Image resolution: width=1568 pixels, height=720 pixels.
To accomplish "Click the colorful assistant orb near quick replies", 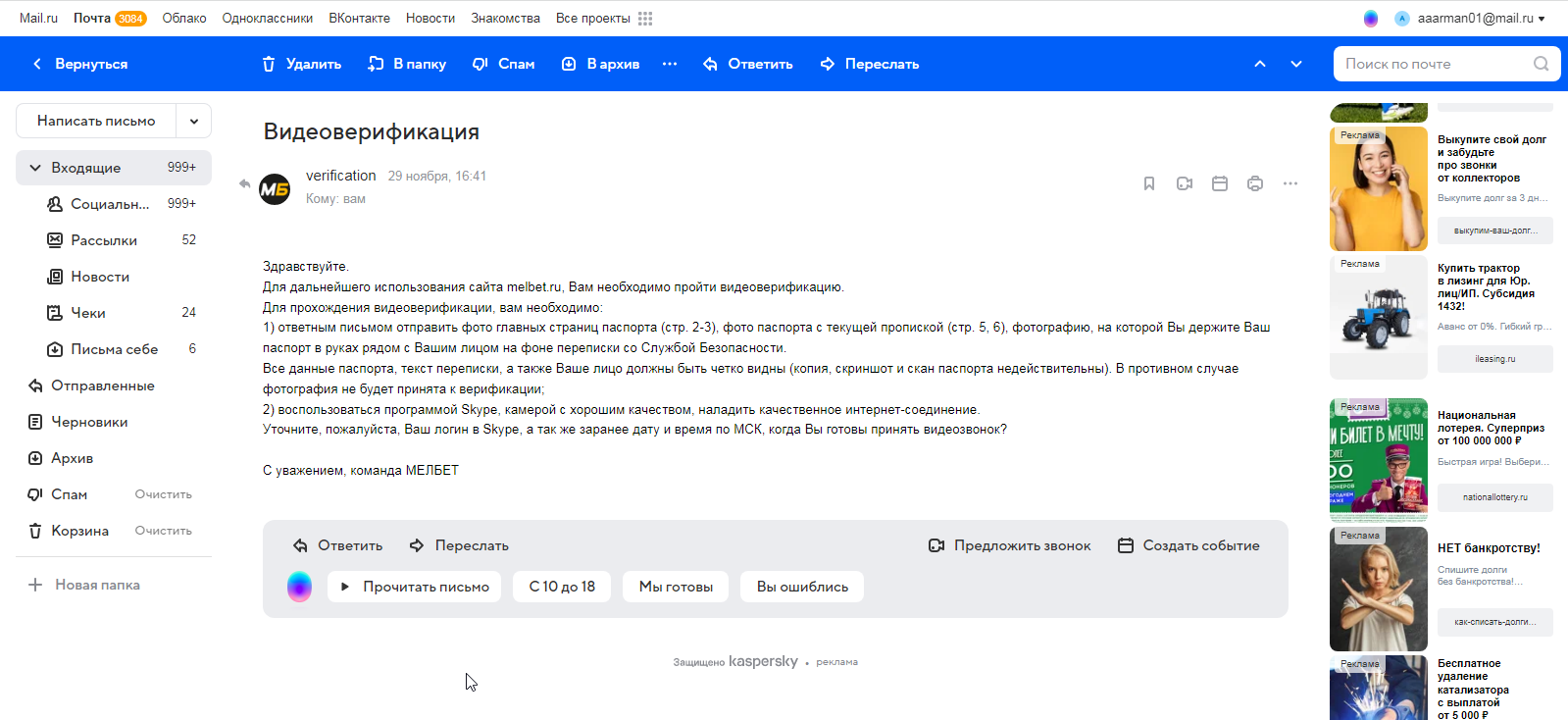I will click(x=299, y=587).
